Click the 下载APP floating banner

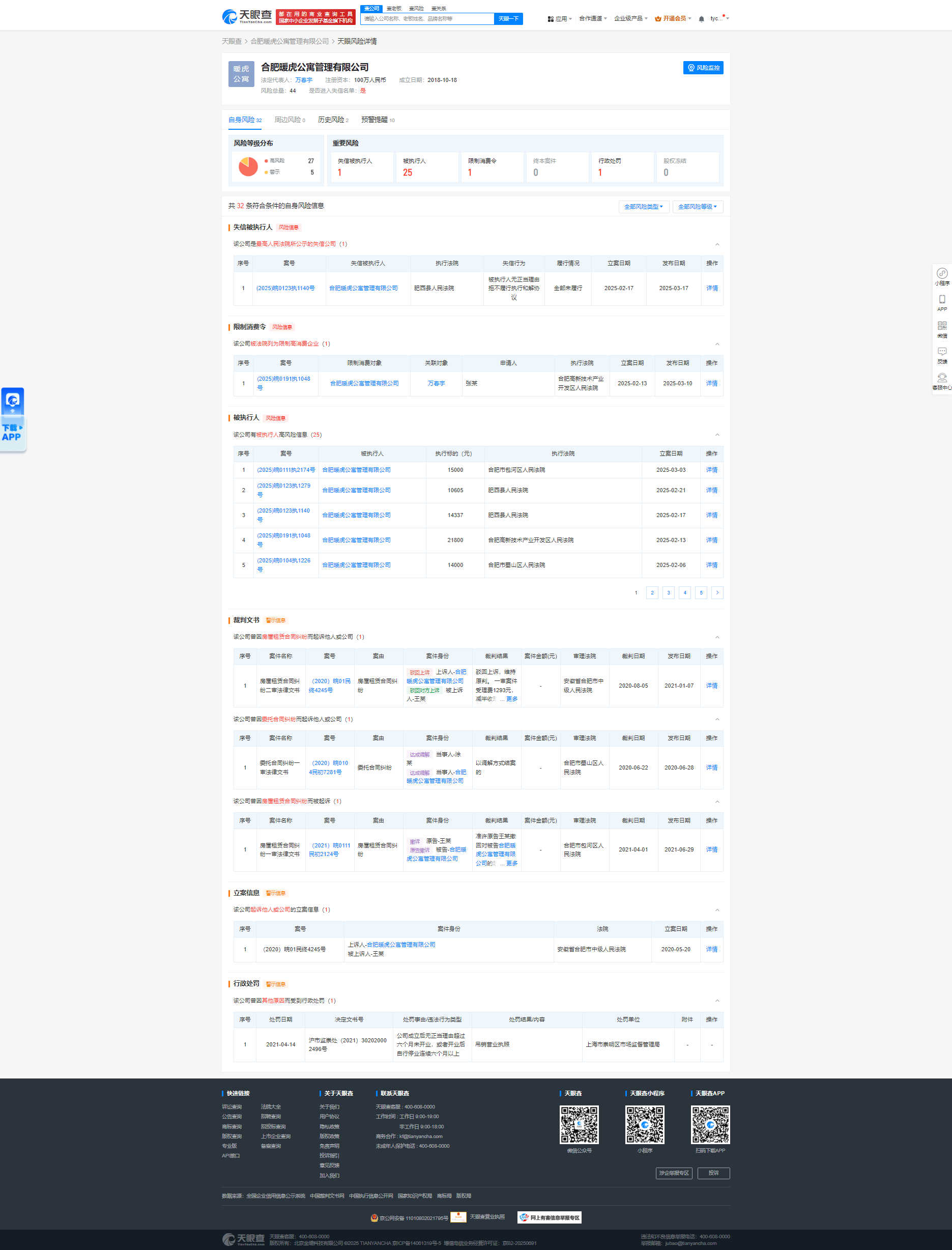pyautogui.click(x=13, y=419)
